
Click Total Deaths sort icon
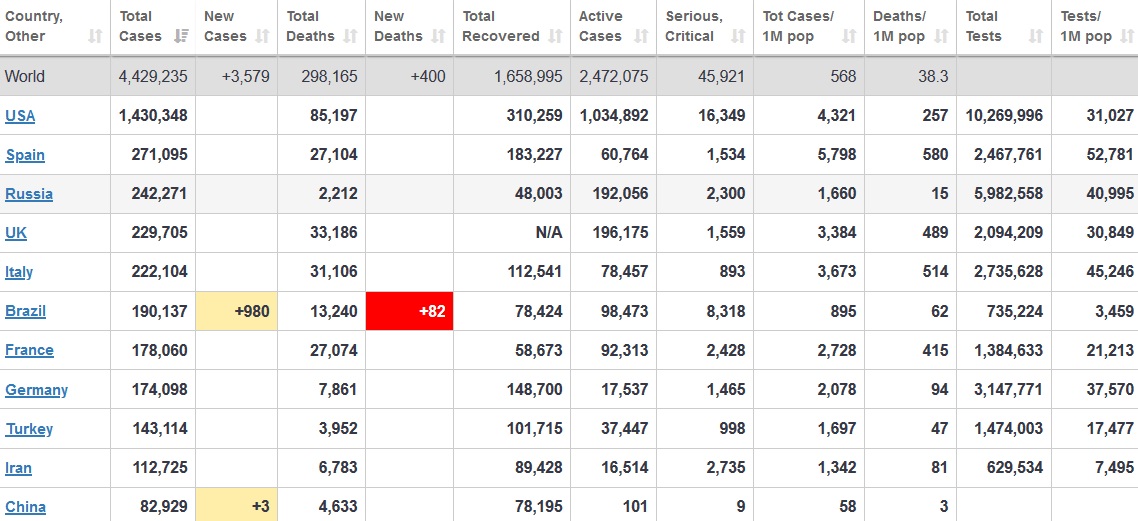point(351,36)
